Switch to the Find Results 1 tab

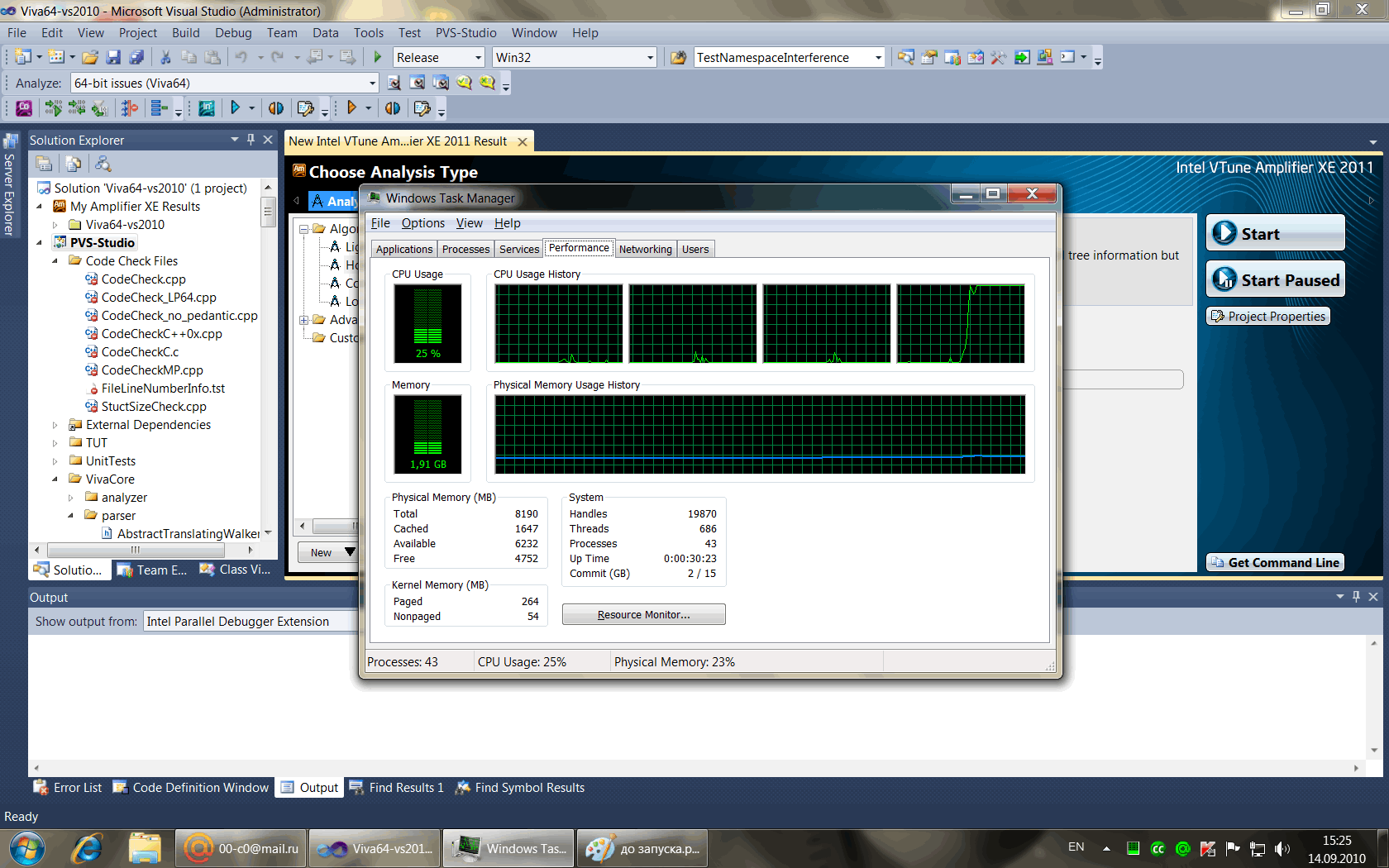(396, 788)
